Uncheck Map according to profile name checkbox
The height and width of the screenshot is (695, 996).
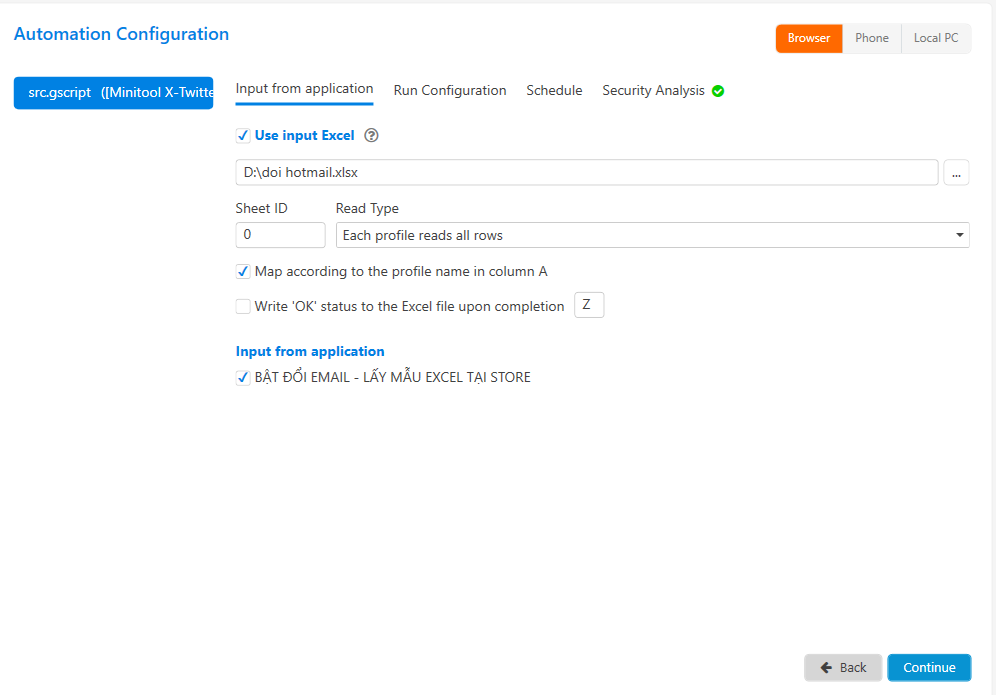[243, 272]
